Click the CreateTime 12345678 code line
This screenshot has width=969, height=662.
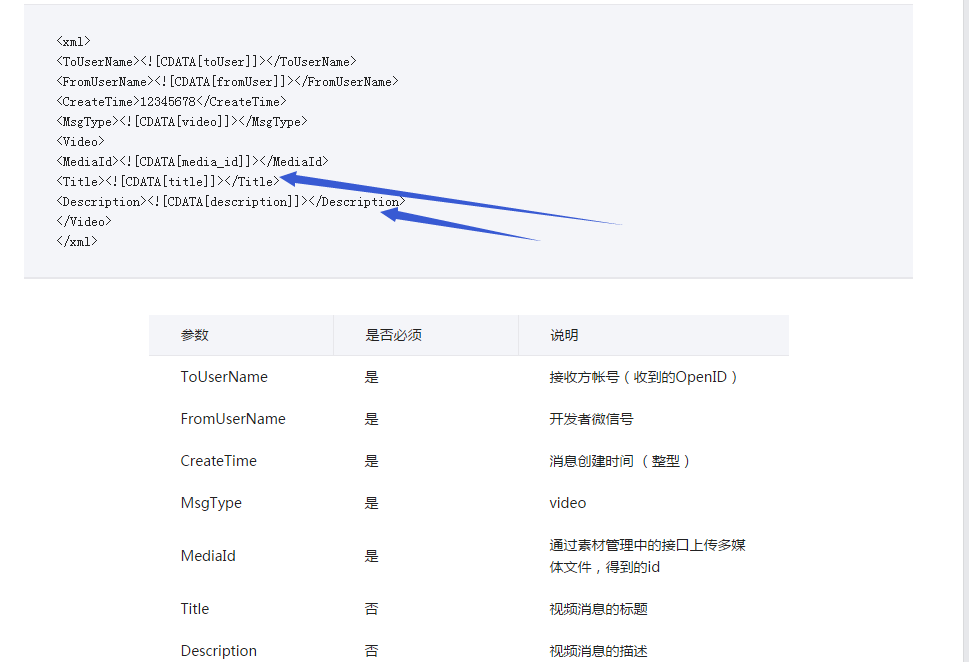171,101
